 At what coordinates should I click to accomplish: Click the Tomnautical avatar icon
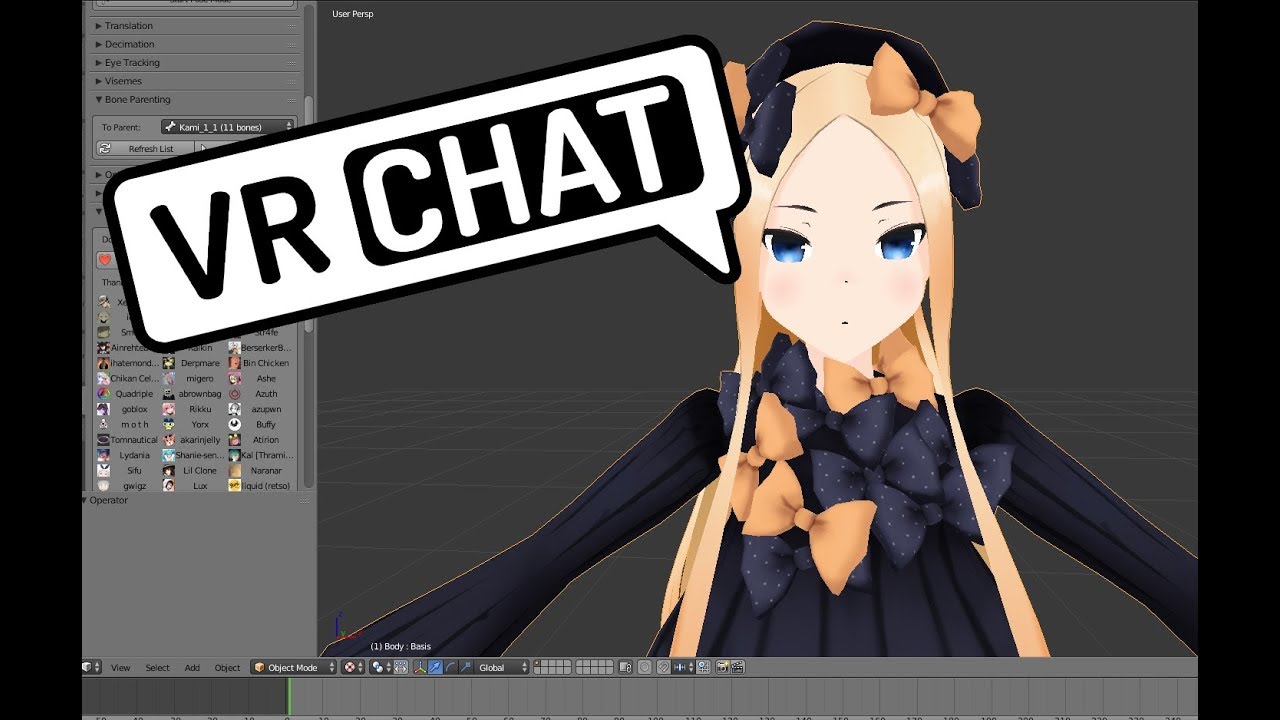pos(104,440)
